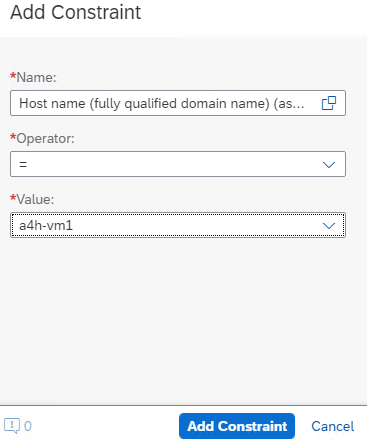Click the Add Constraint dialog title
367x442 pixels.
[76, 13]
